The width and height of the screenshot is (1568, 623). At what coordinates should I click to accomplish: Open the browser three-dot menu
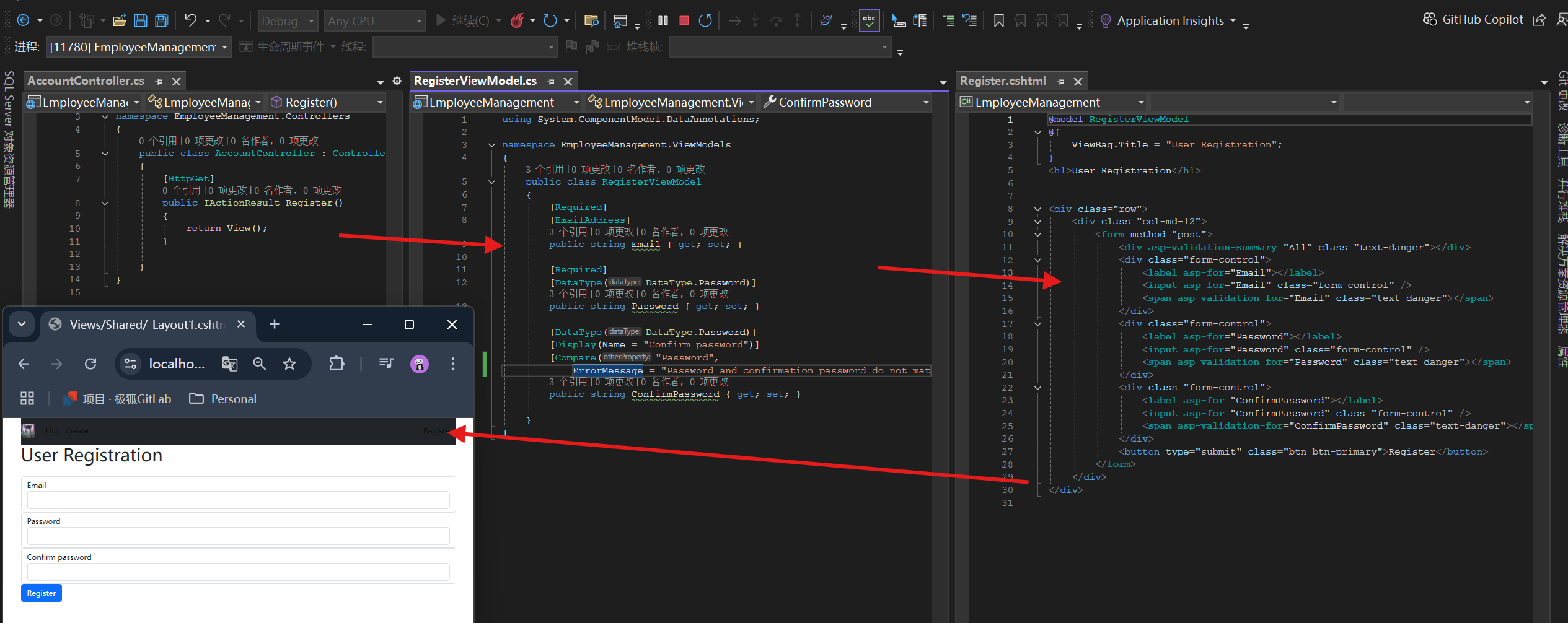pos(453,364)
